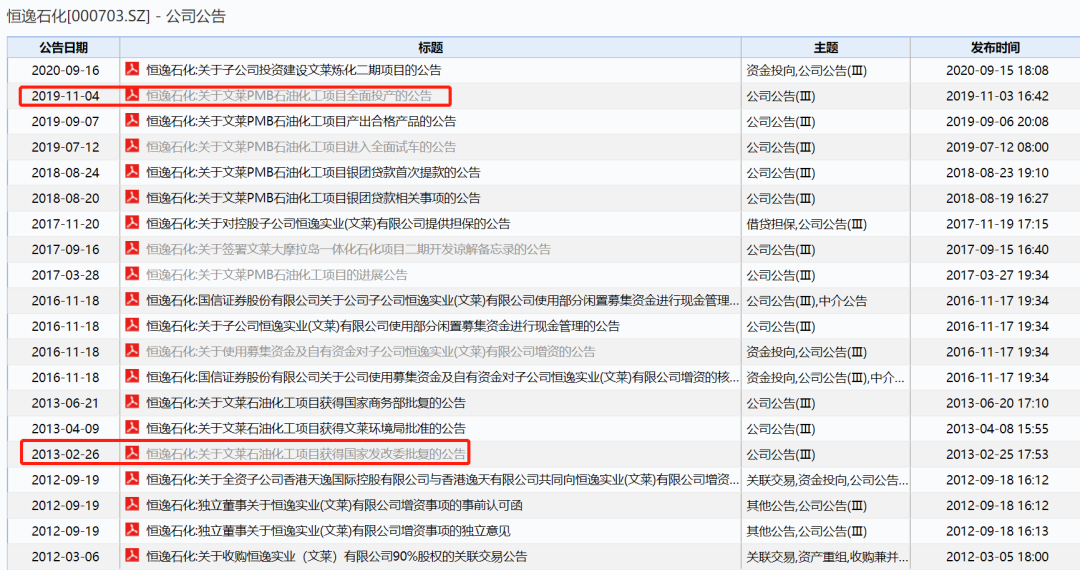1080x570 pixels.
Task: Open title PMB石油化工项目产出合格产品的公告
Action: [x=301, y=121]
